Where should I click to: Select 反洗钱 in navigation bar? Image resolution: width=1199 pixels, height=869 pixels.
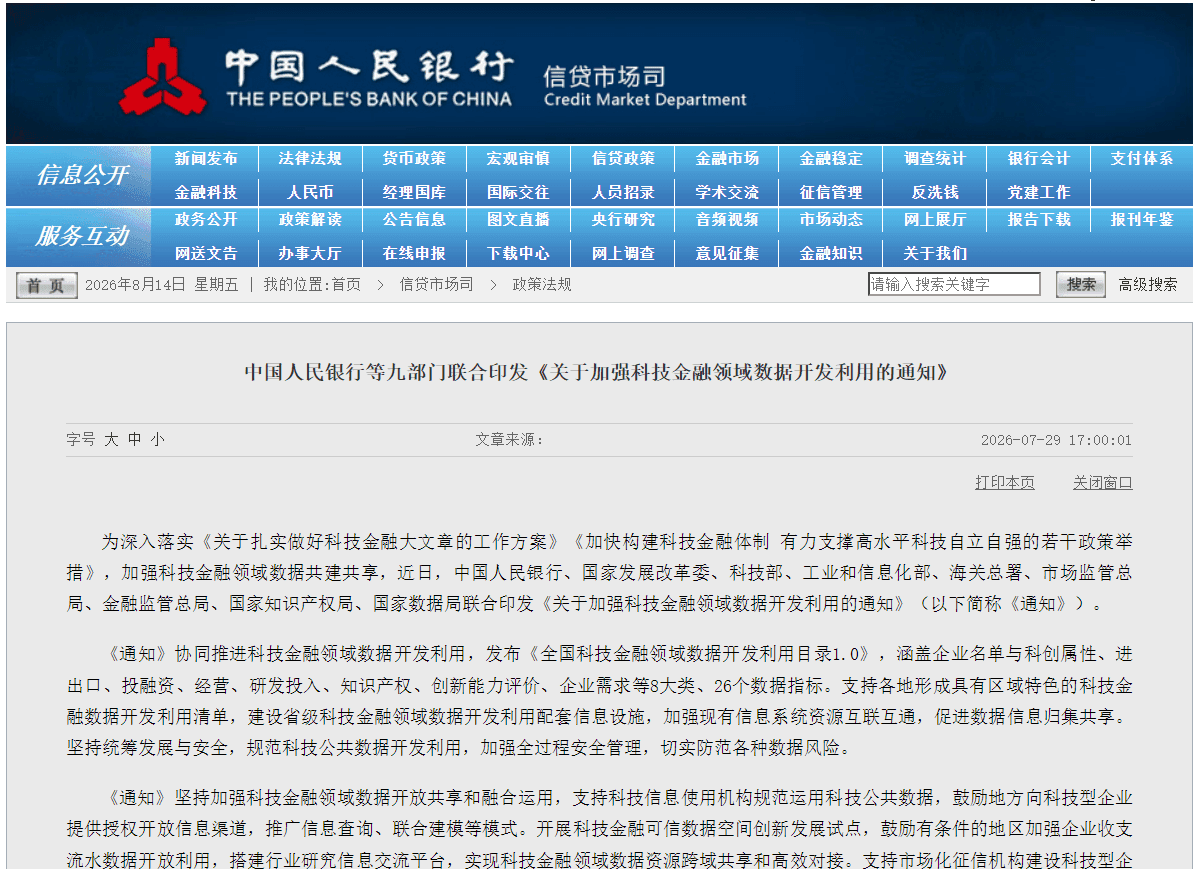pos(934,192)
